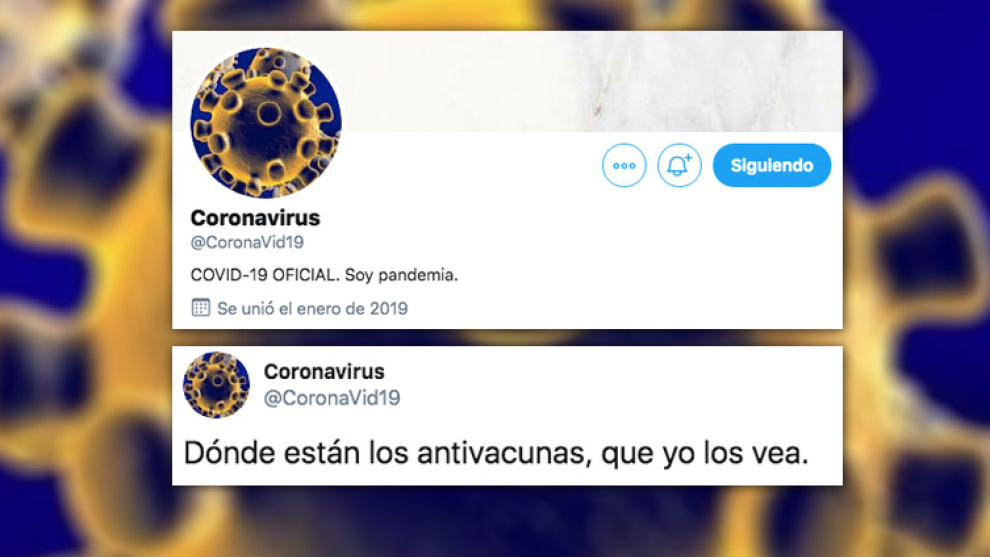Screen dimensions: 990x557
Task: Click the calendar icon next to join date
Action: coord(201,308)
